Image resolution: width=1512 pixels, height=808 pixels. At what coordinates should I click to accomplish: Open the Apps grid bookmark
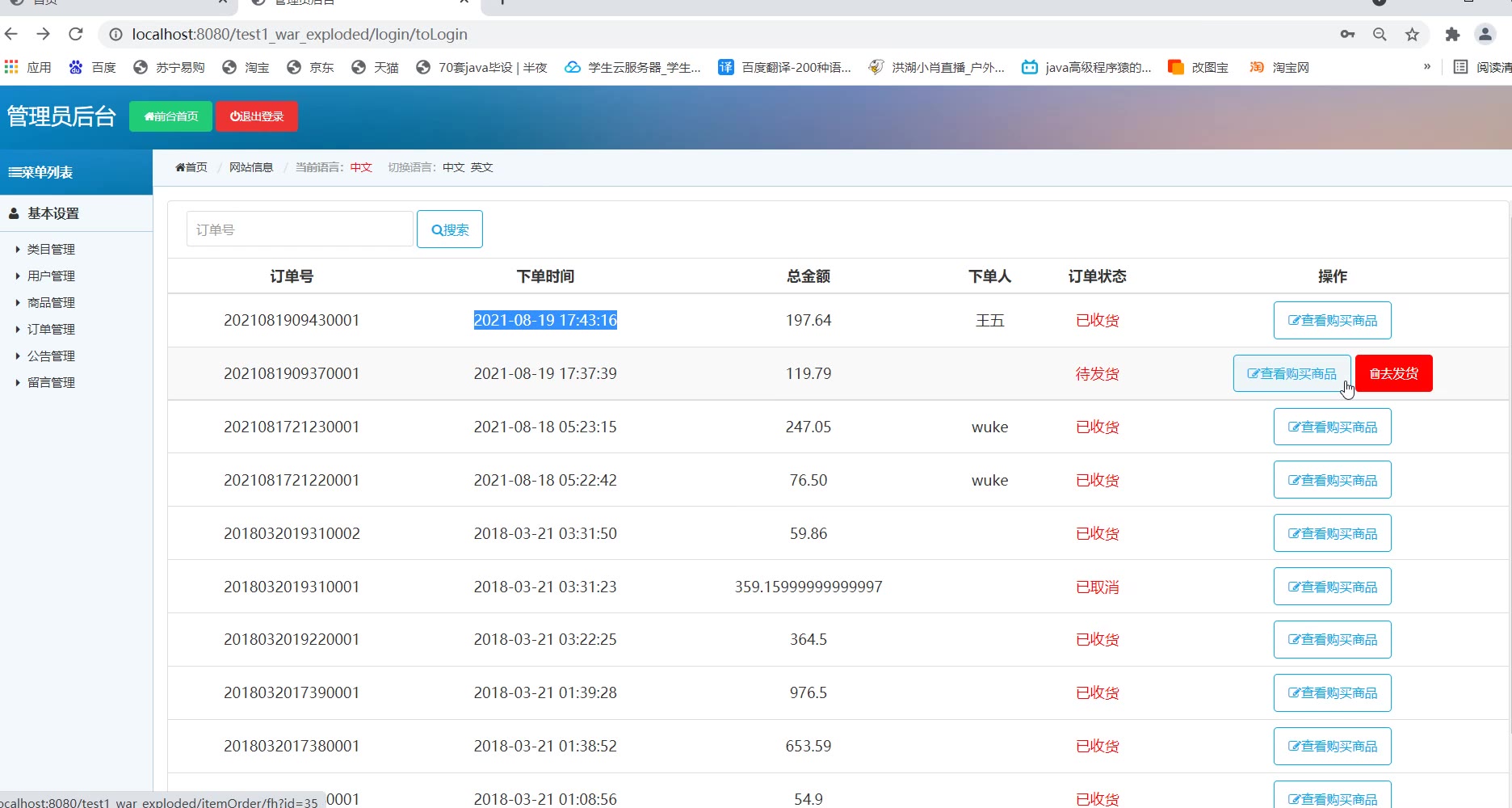coord(28,67)
